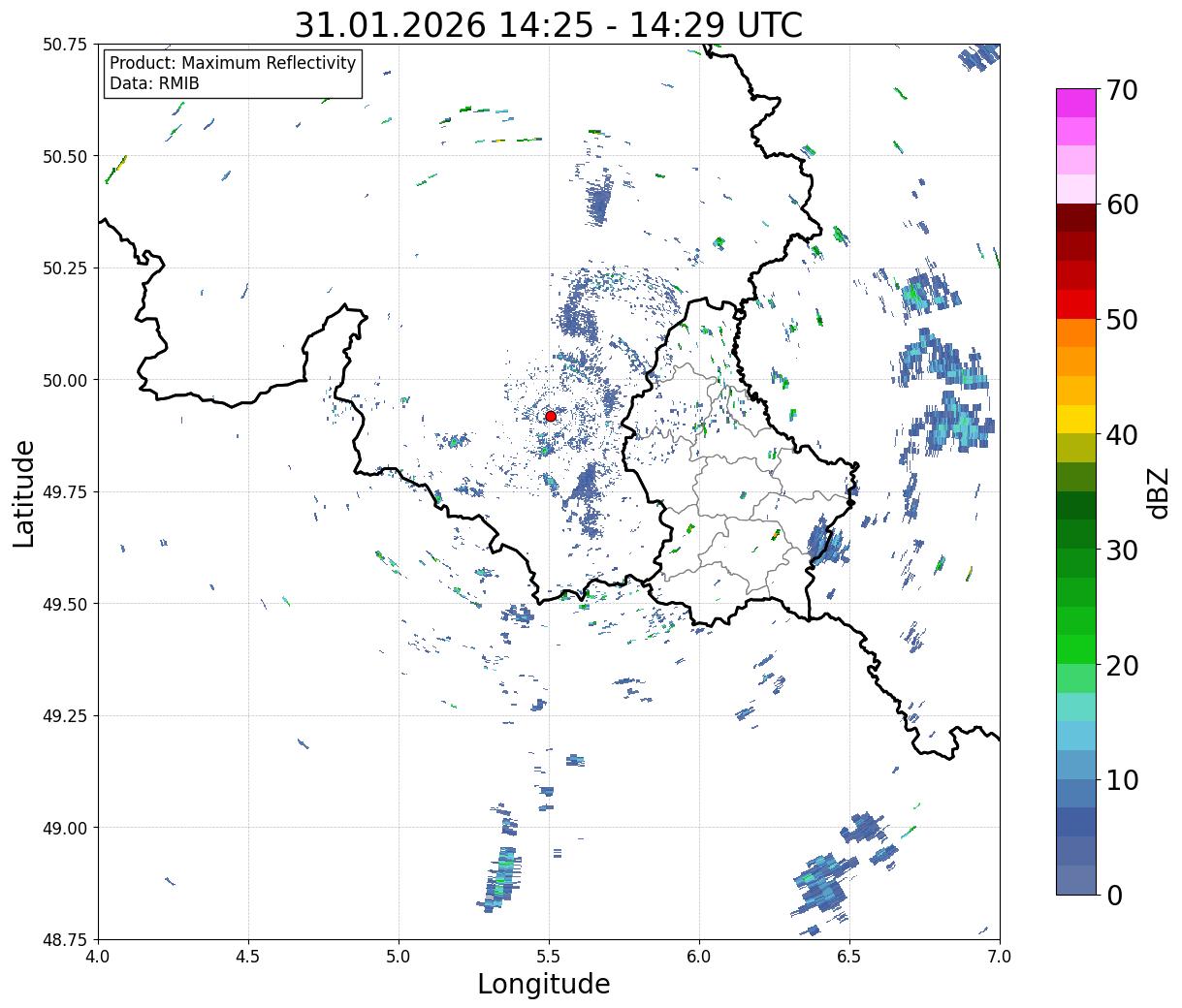
Task: Click the longitude tick label 5.5
Action: [x=549, y=957]
